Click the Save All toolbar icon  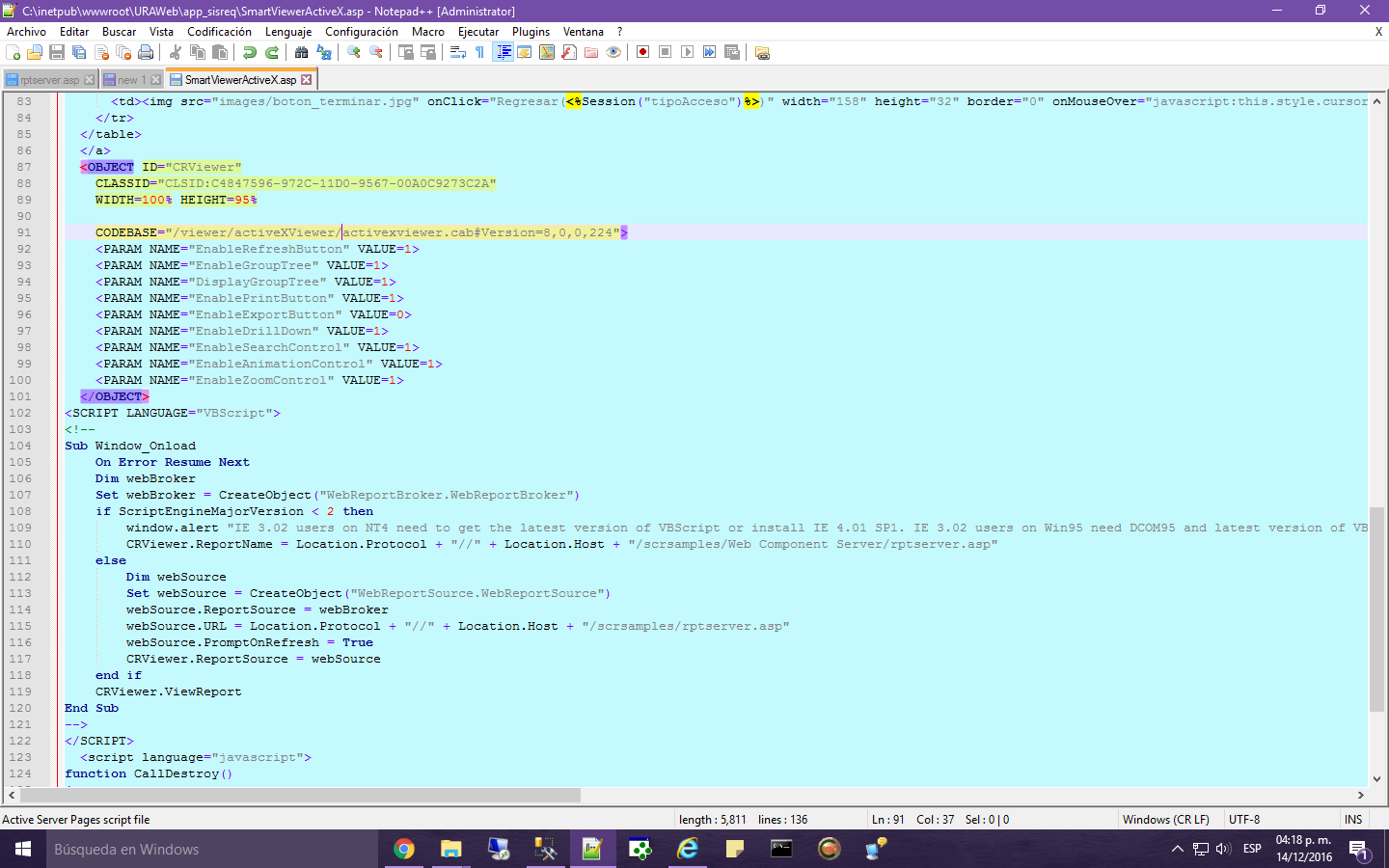coord(79,52)
